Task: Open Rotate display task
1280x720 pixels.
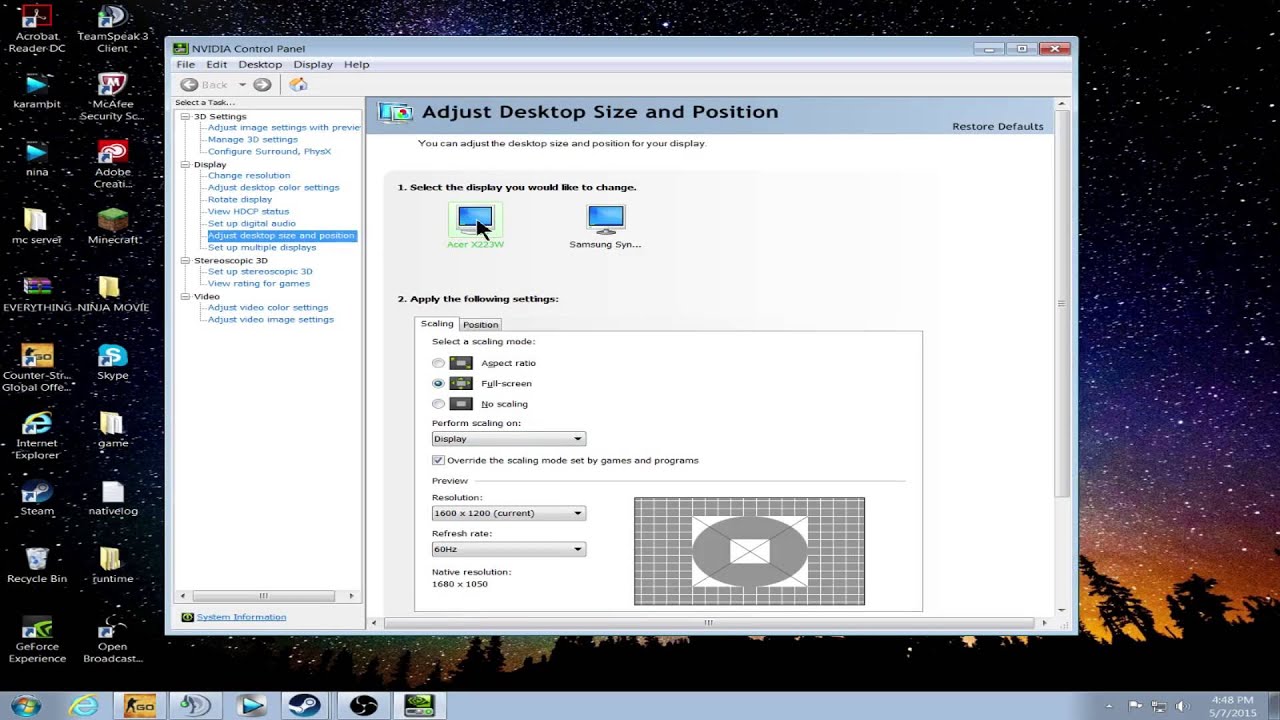Action: [240, 199]
